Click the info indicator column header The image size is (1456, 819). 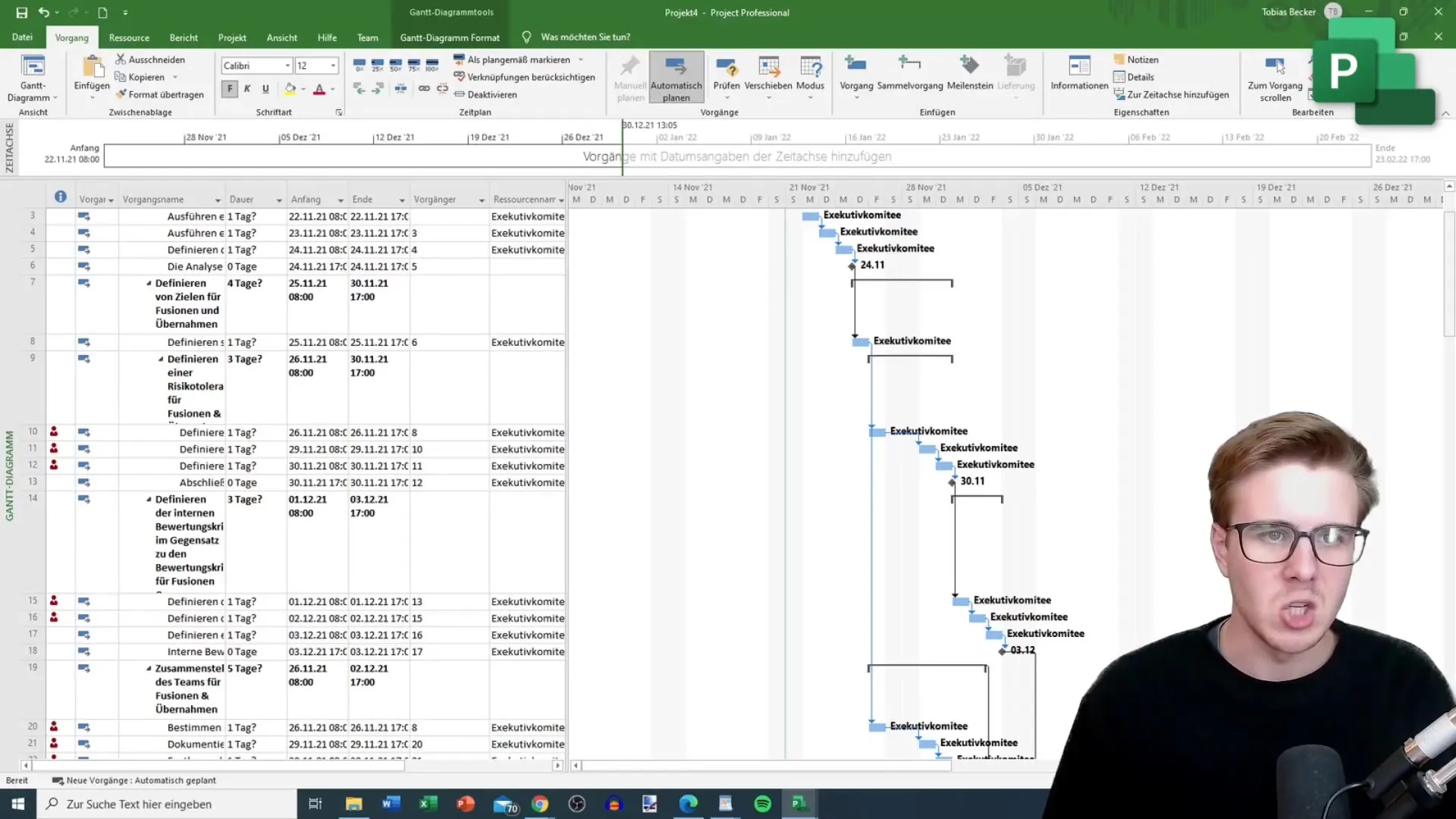(x=60, y=197)
